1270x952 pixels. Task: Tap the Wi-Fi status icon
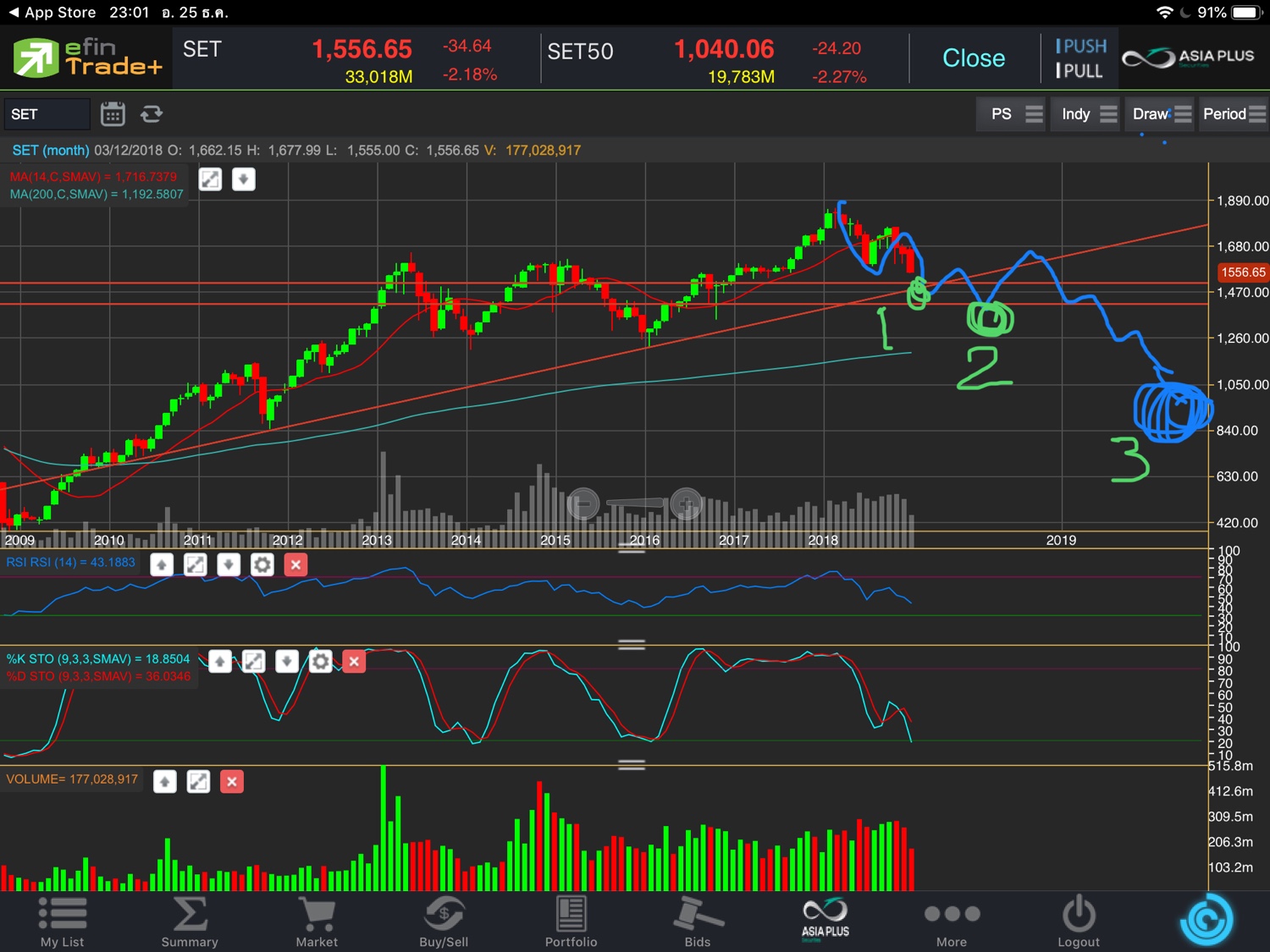1165,13
